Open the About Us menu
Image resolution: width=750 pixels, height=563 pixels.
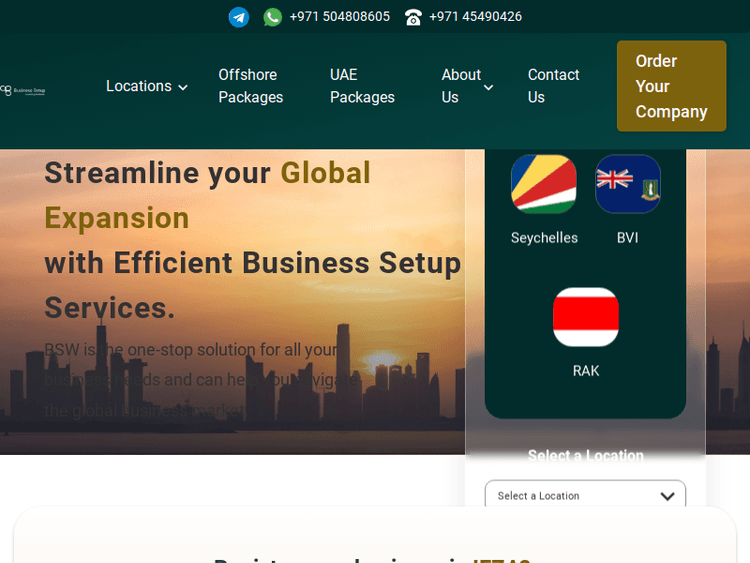pos(467,86)
